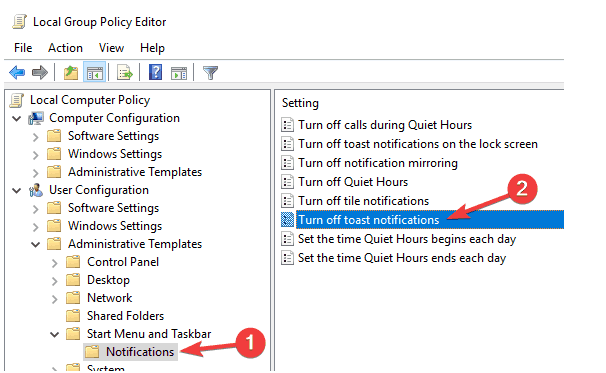
Task: Click the Filter funnel toolbar icon
Action: point(211,72)
